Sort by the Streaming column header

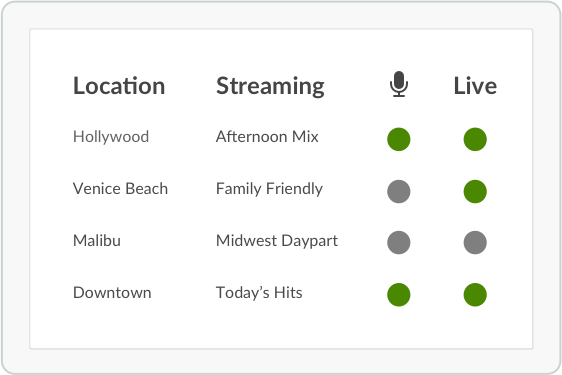click(270, 86)
